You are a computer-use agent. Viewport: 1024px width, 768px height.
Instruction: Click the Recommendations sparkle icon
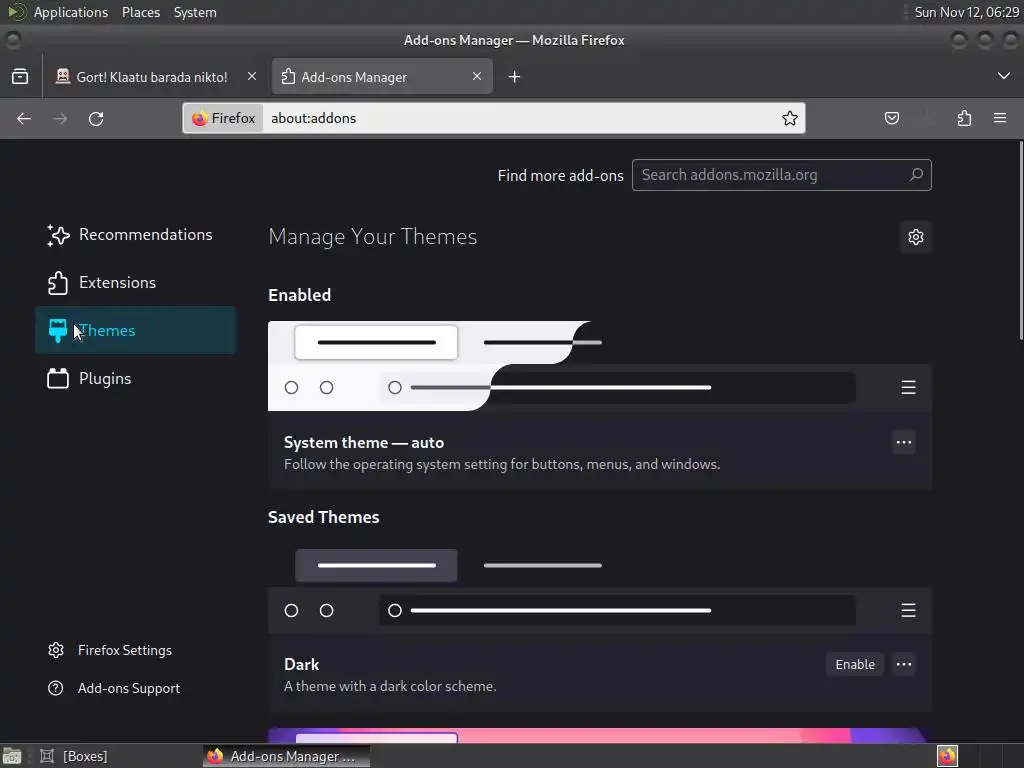[57, 235]
